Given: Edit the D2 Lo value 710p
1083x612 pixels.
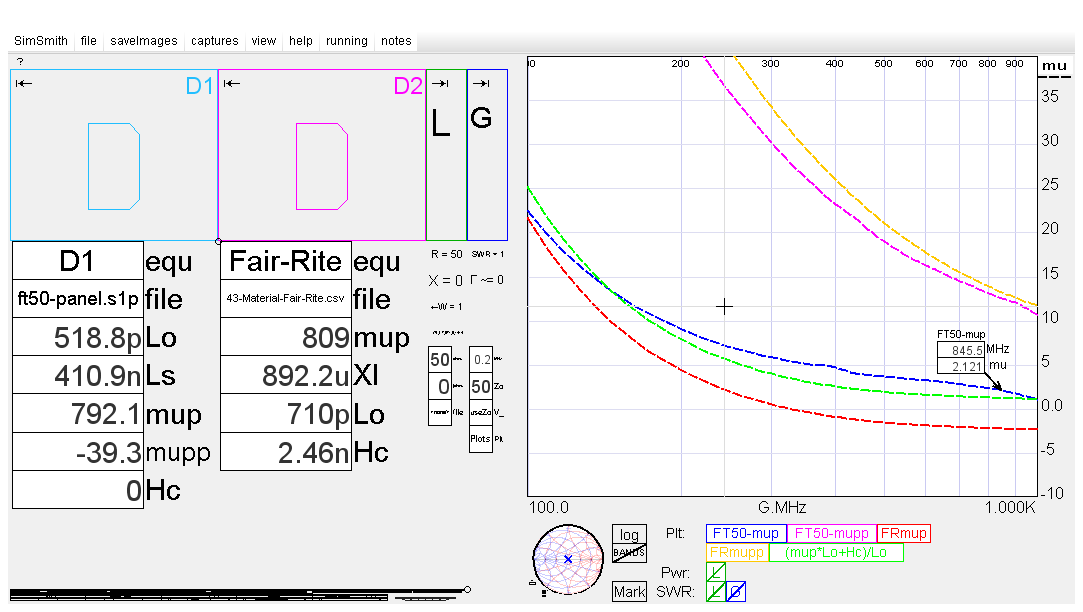Looking at the screenshot, I should [286, 414].
